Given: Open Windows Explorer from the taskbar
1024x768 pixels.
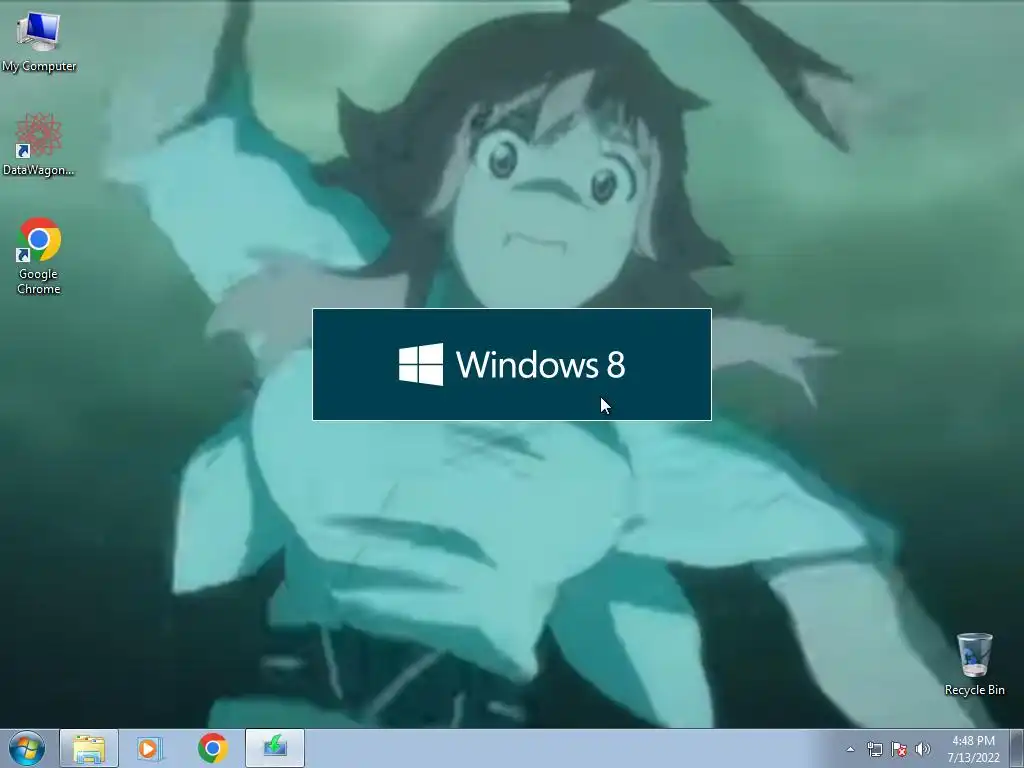Looking at the screenshot, I should point(89,748).
